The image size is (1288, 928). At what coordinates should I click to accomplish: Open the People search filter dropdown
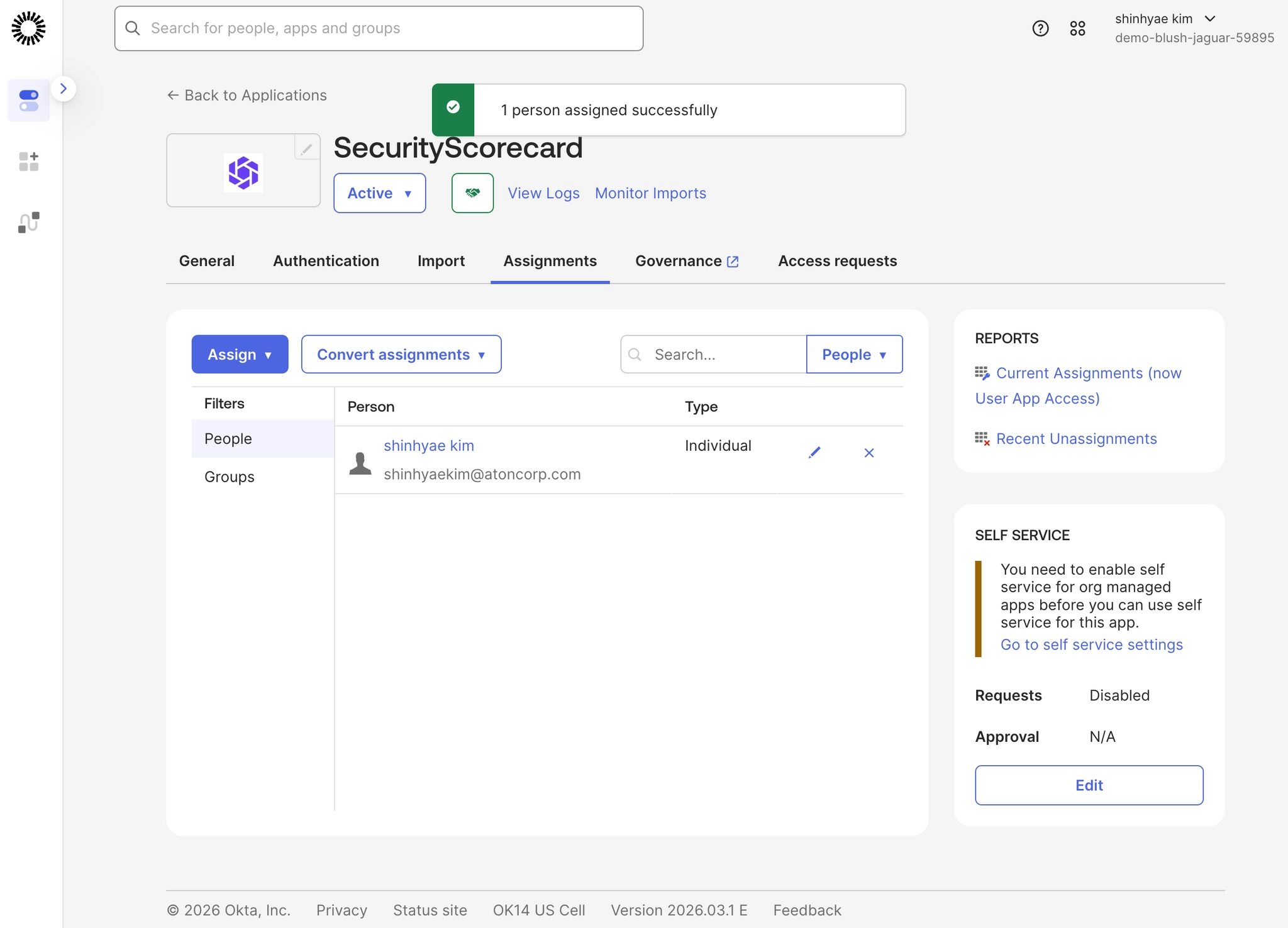point(854,355)
